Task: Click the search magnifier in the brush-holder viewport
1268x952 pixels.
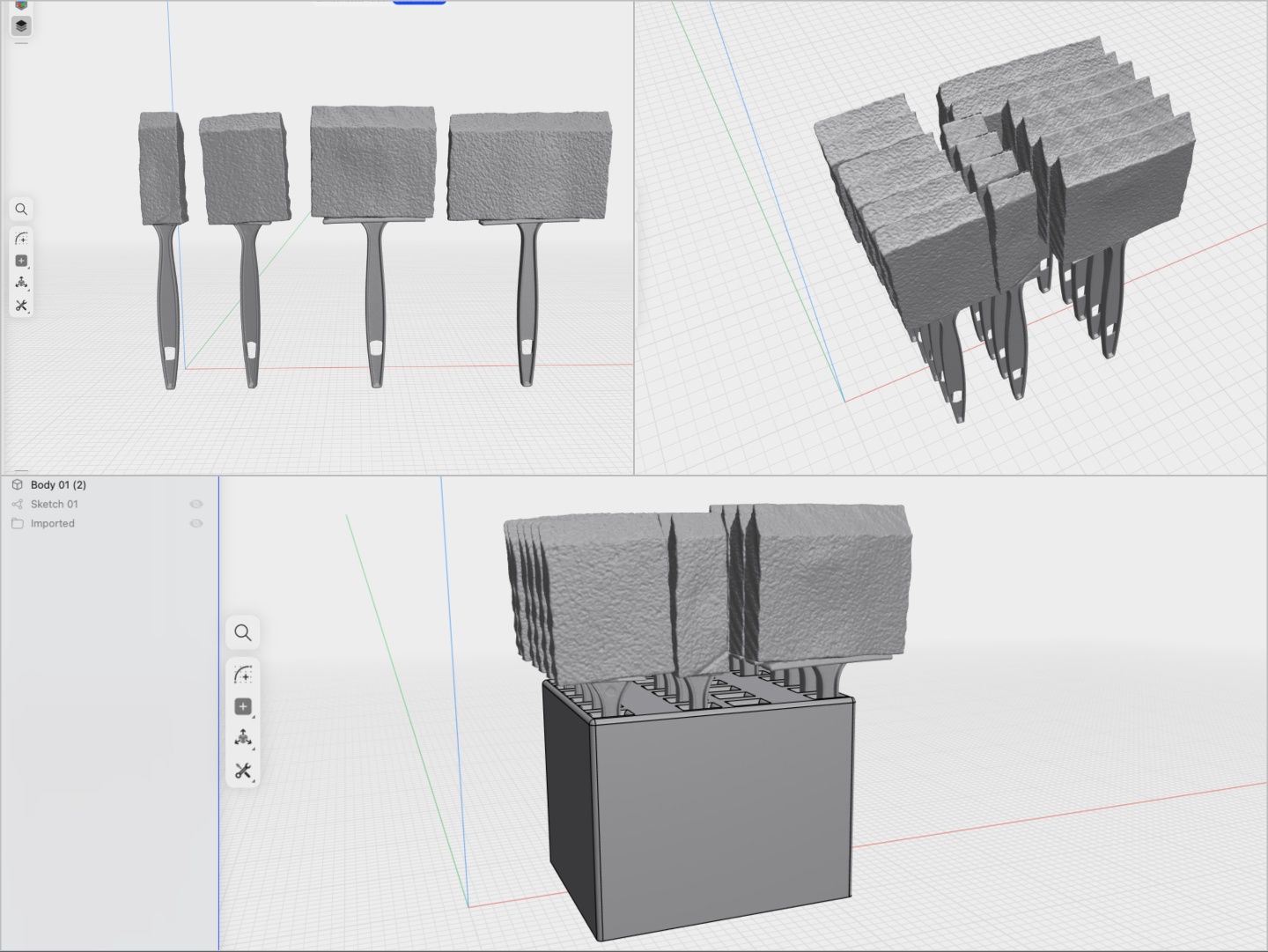Action: (x=243, y=632)
